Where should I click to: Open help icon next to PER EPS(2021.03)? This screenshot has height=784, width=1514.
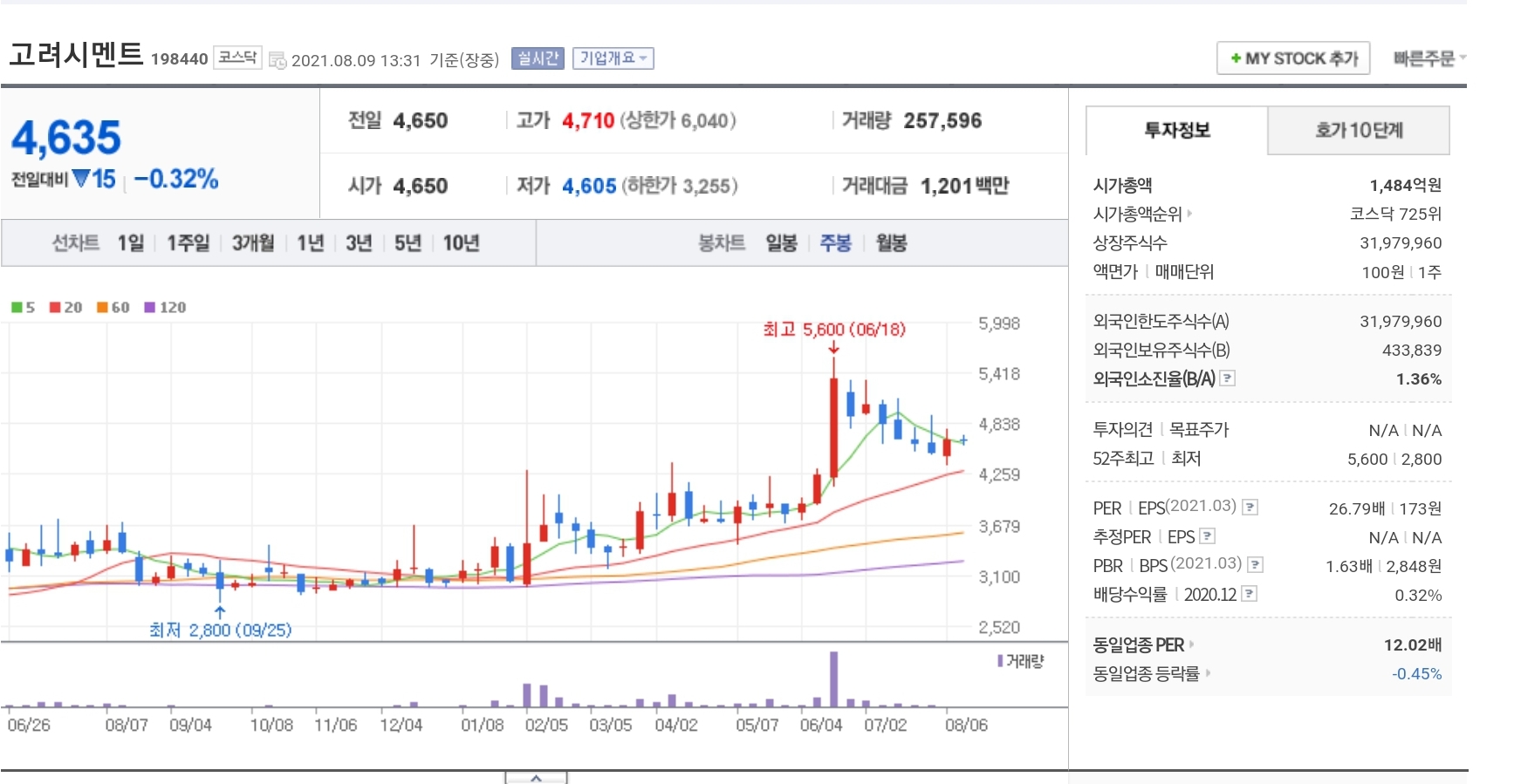[1250, 508]
